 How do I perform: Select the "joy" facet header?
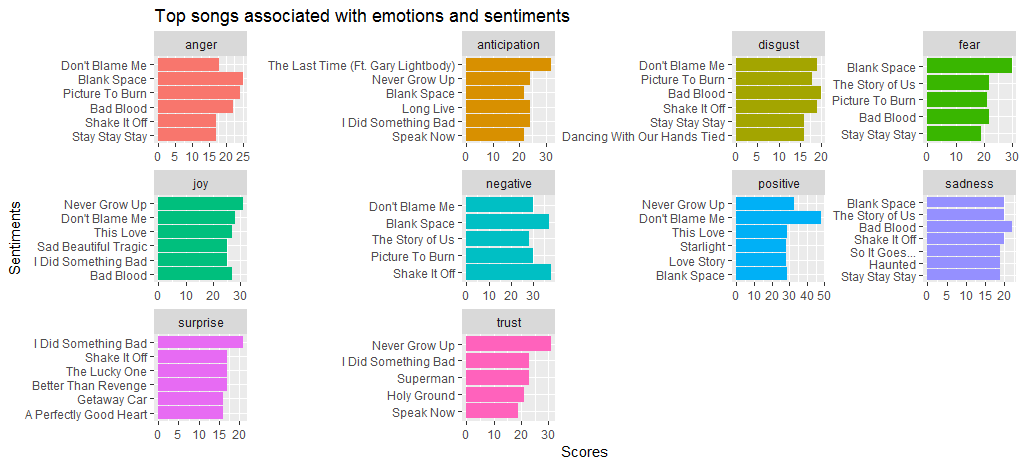(201, 183)
